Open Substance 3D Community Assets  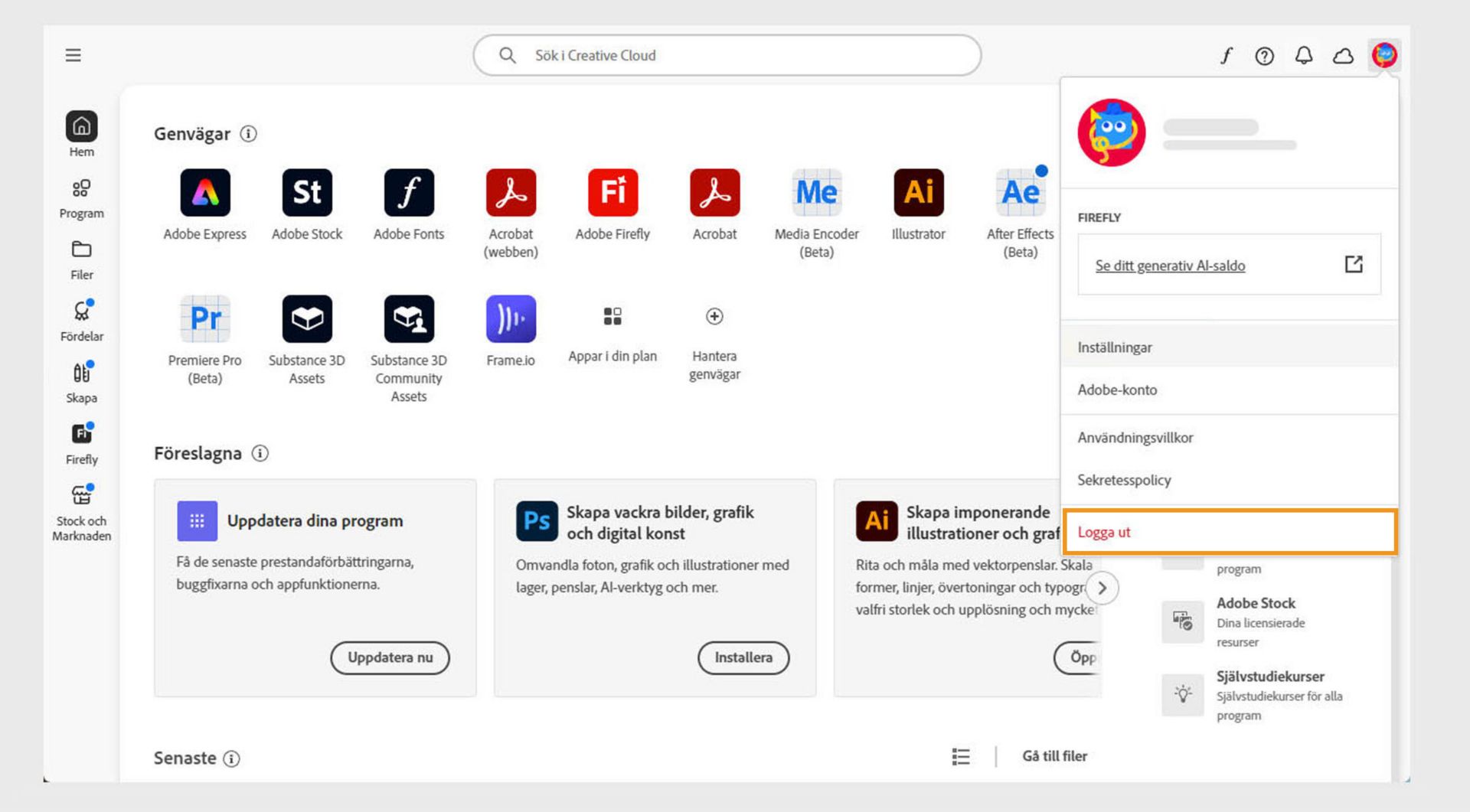pos(409,319)
